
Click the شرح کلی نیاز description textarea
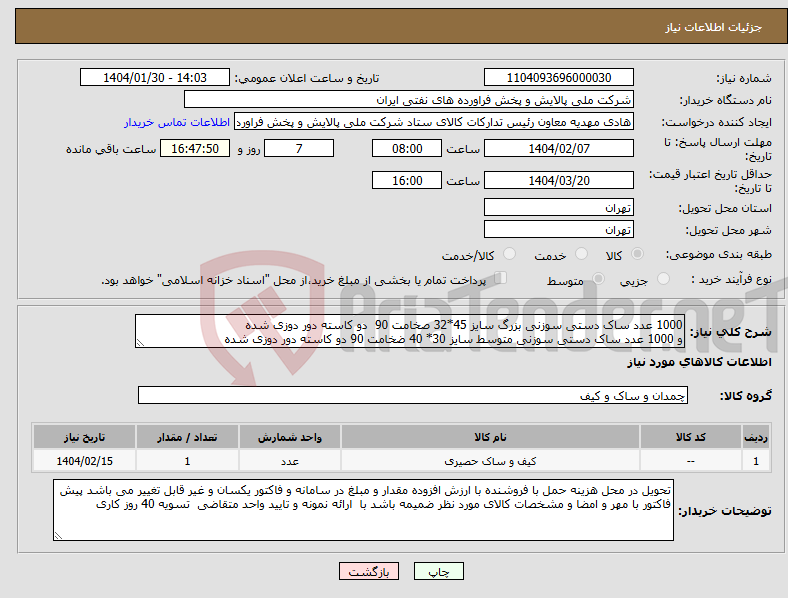[x=410, y=331]
